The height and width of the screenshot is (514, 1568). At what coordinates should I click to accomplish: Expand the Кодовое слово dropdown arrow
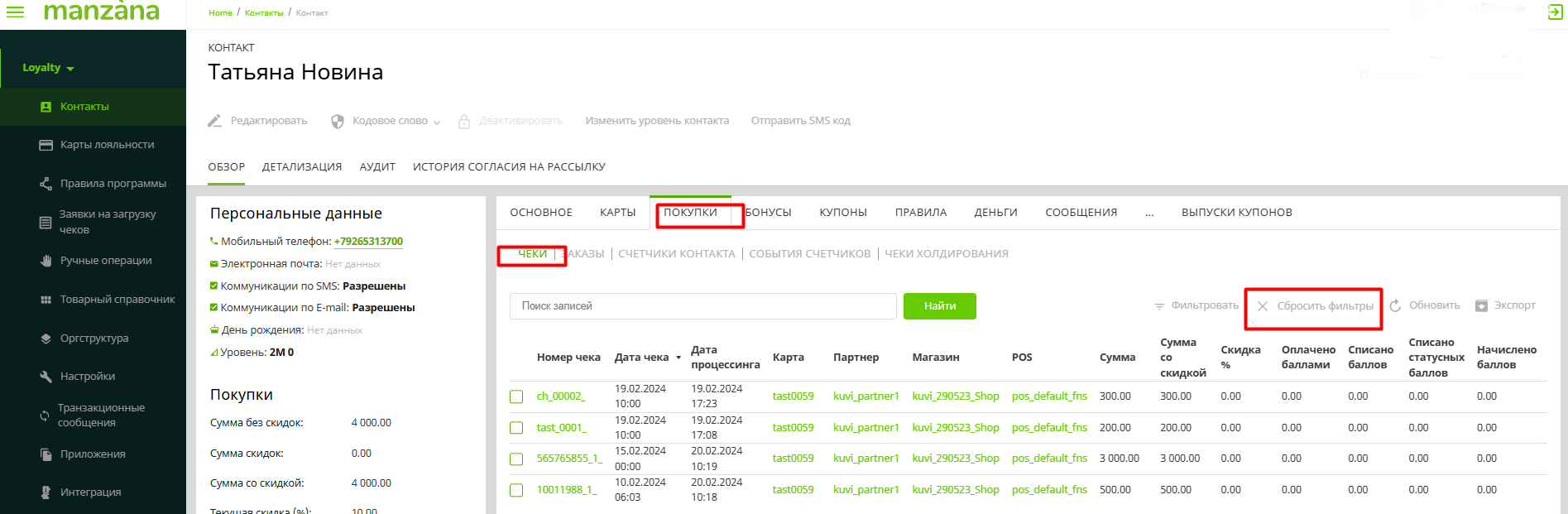tap(437, 122)
